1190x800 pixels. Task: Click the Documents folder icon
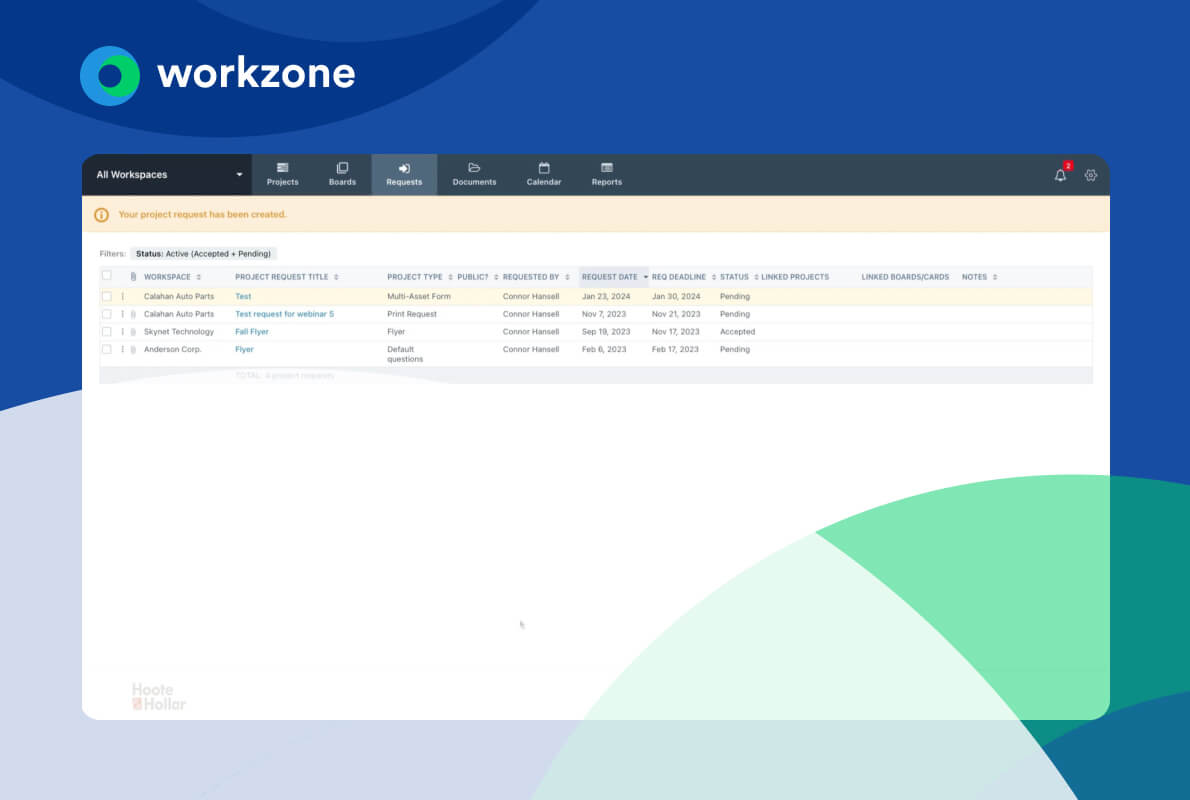tap(473, 168)
